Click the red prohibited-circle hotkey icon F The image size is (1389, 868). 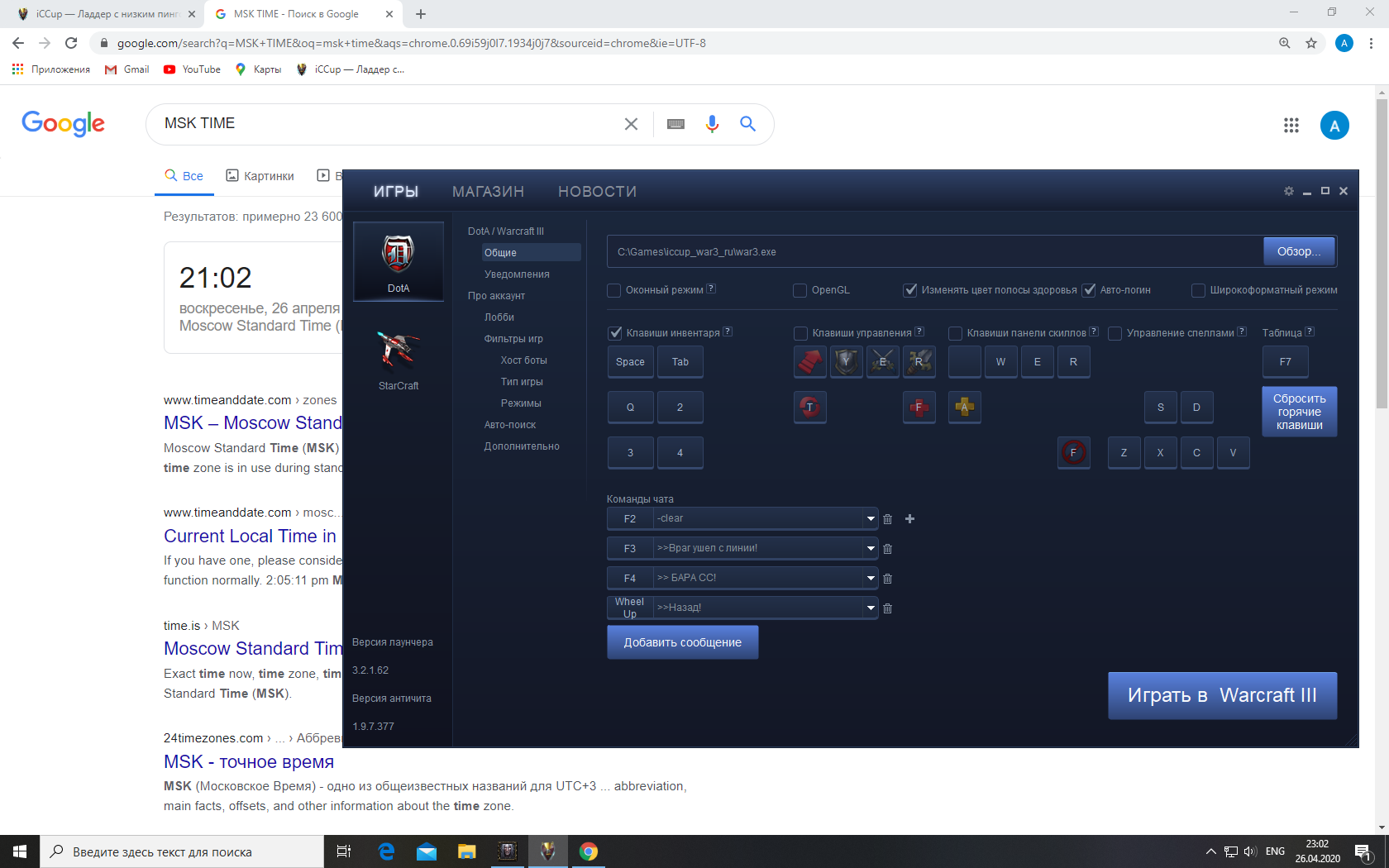click(1074, 452)
